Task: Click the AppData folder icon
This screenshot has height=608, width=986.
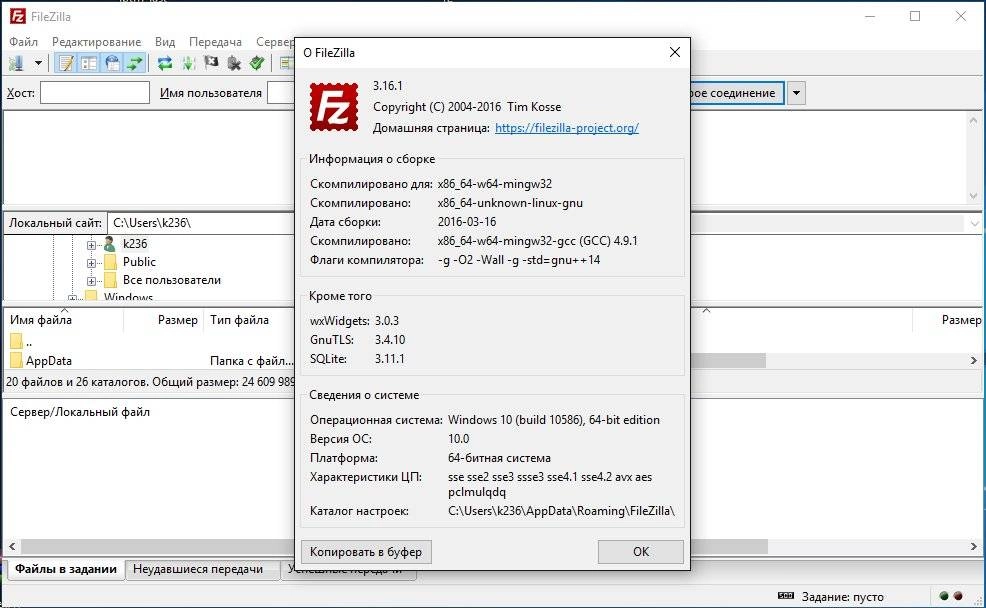Action: 16,360
